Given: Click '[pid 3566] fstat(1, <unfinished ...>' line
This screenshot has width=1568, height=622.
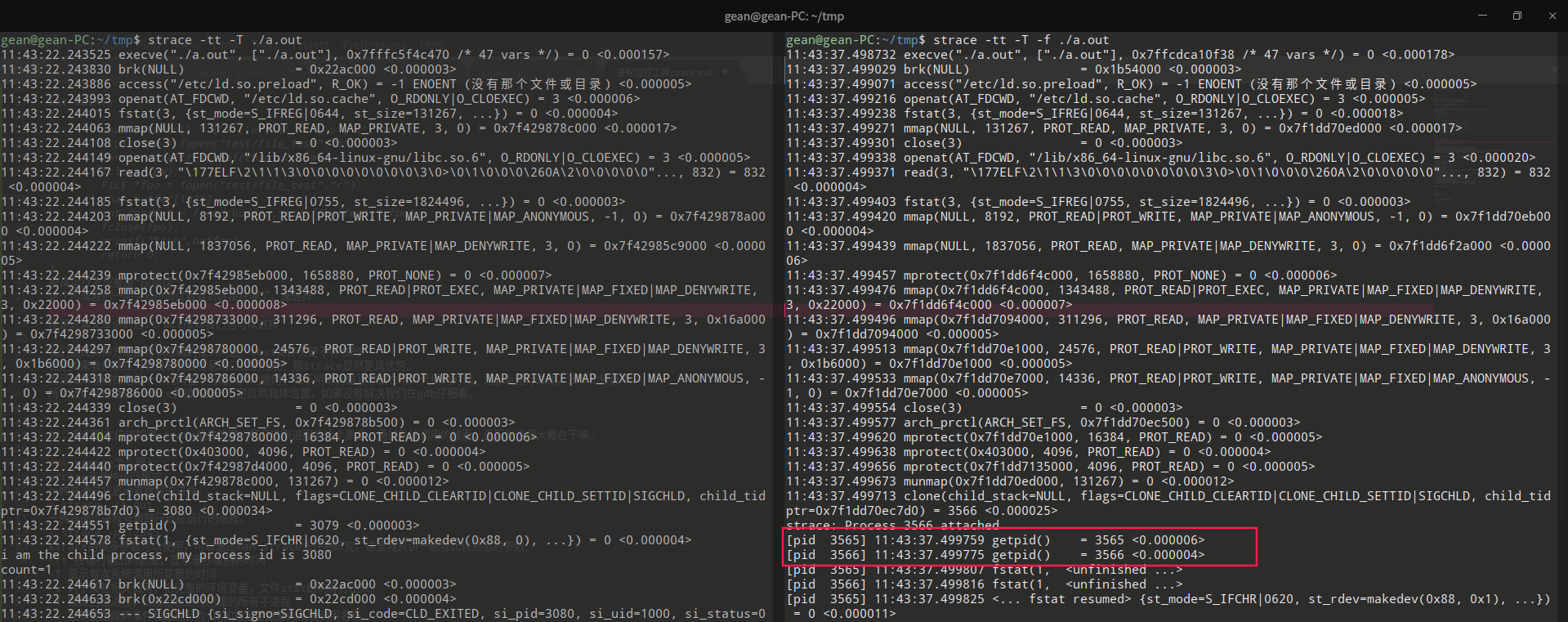Looking at the screenshot, I should [985, 584].
